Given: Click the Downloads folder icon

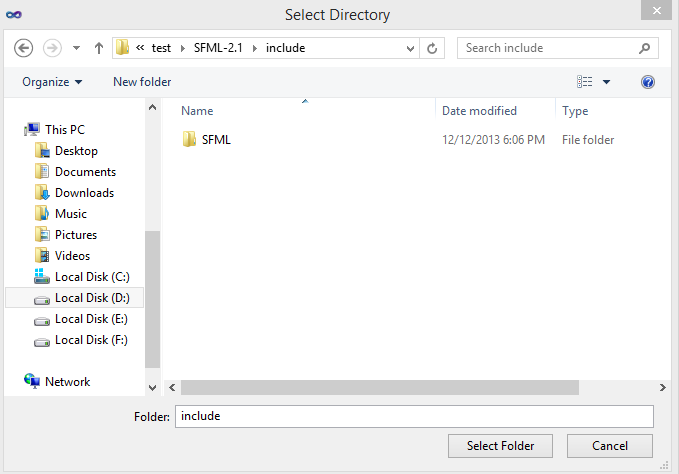Looking at the screenshot, I should [x=42, y=192].
